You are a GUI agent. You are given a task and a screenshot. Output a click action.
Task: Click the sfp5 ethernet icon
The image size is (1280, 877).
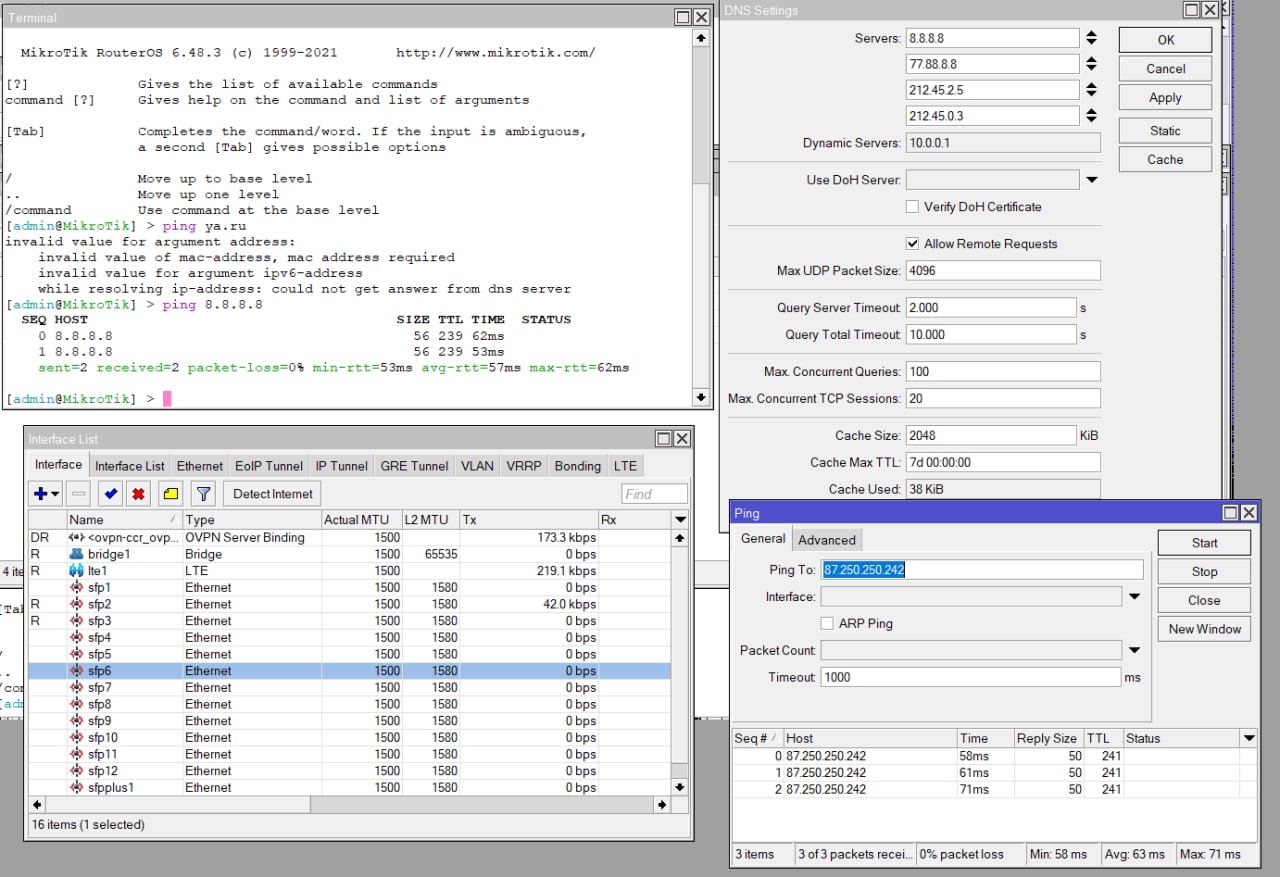coord(76,654)
